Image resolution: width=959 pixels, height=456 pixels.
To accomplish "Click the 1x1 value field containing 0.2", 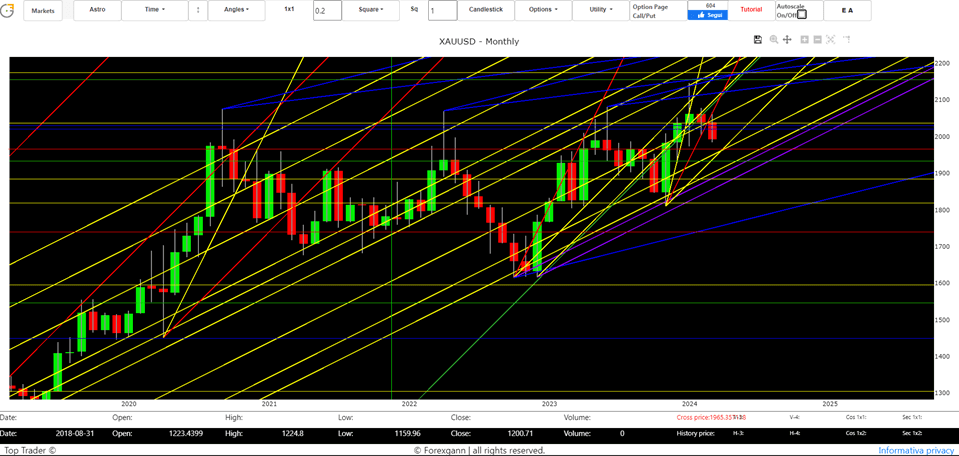I will pos(327,11).
